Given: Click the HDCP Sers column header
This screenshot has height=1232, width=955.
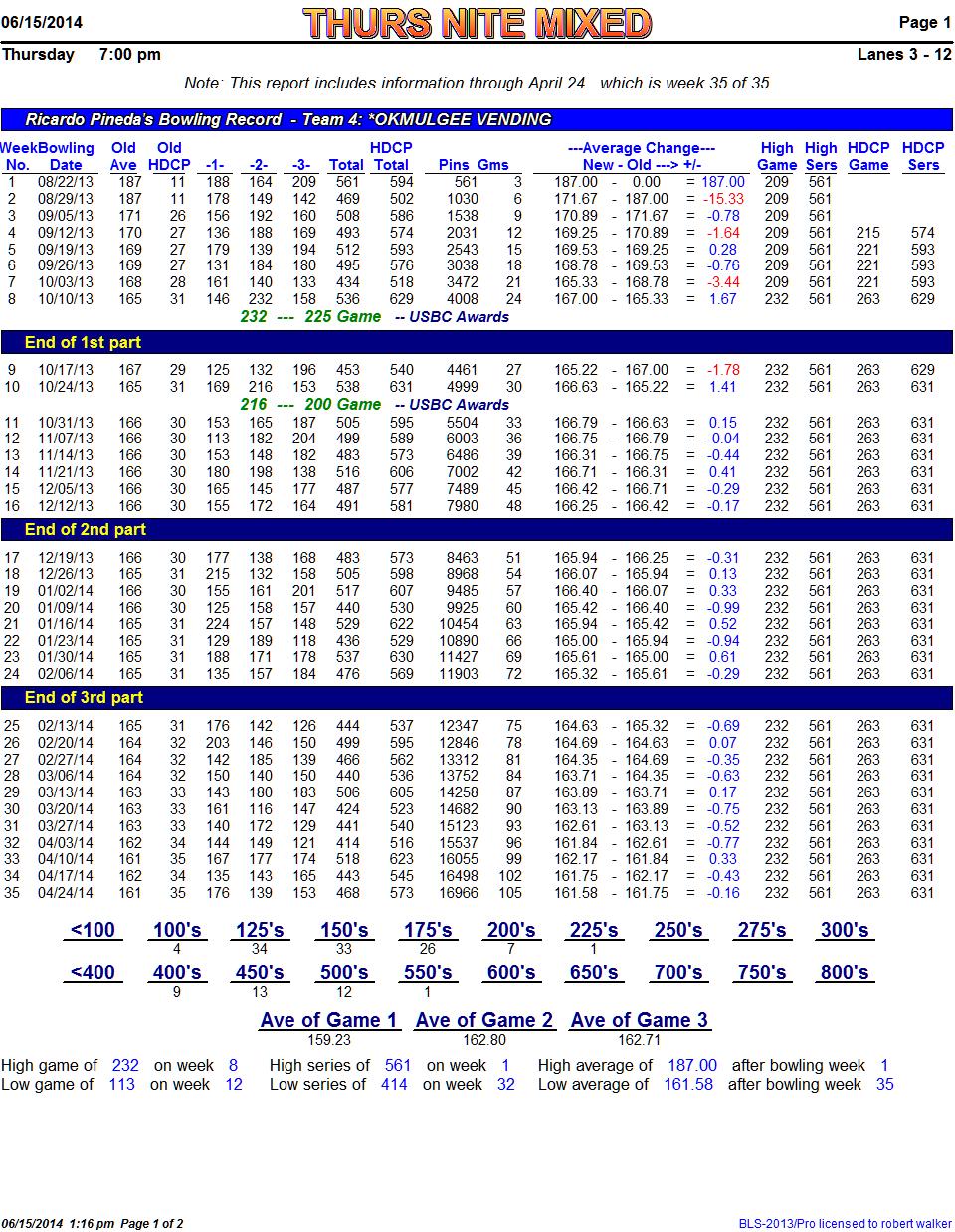Looking at the screenshot, I should pyautogui.click(x=923, y=156).
